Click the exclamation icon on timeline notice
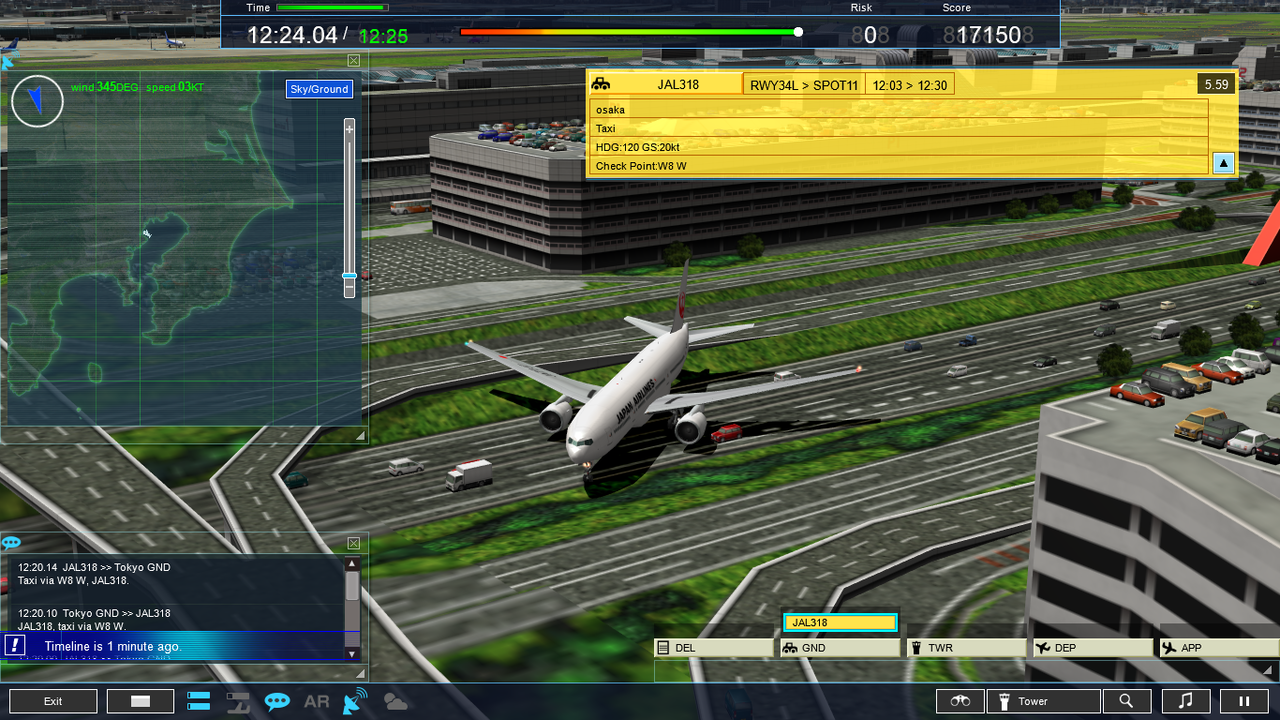The image size is (1280, 720). pos(14,645)
